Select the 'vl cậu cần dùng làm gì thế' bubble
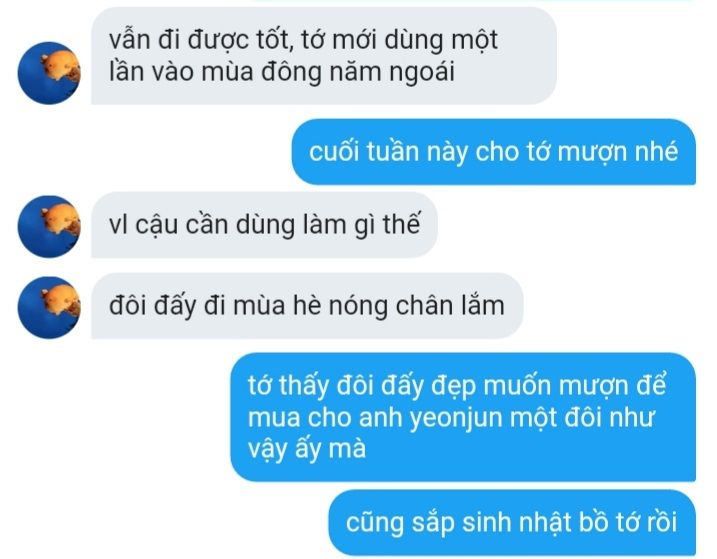The width and height of the screenshot is (717, 559). pyautogui.click(x=264, y=225)
